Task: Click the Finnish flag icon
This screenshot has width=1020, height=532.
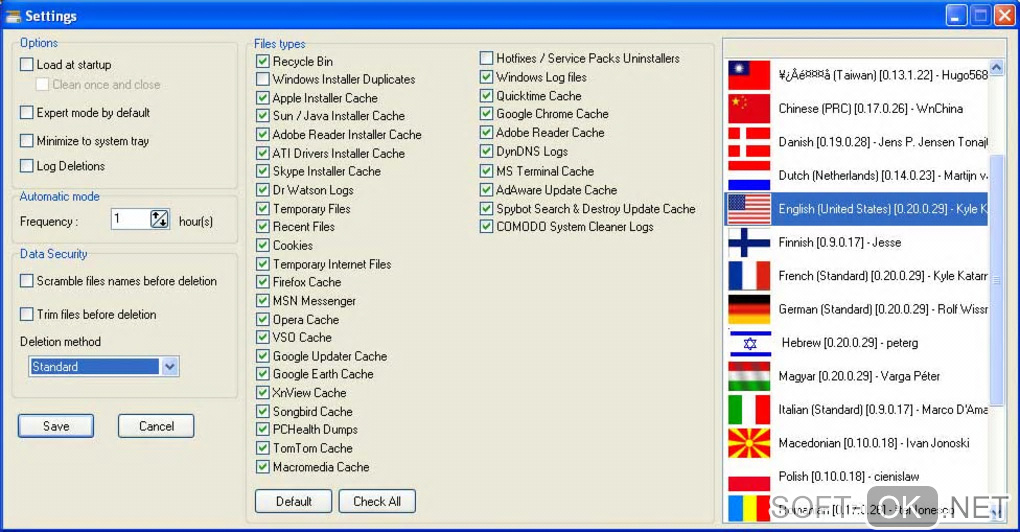Action: (x=749, y=243)
